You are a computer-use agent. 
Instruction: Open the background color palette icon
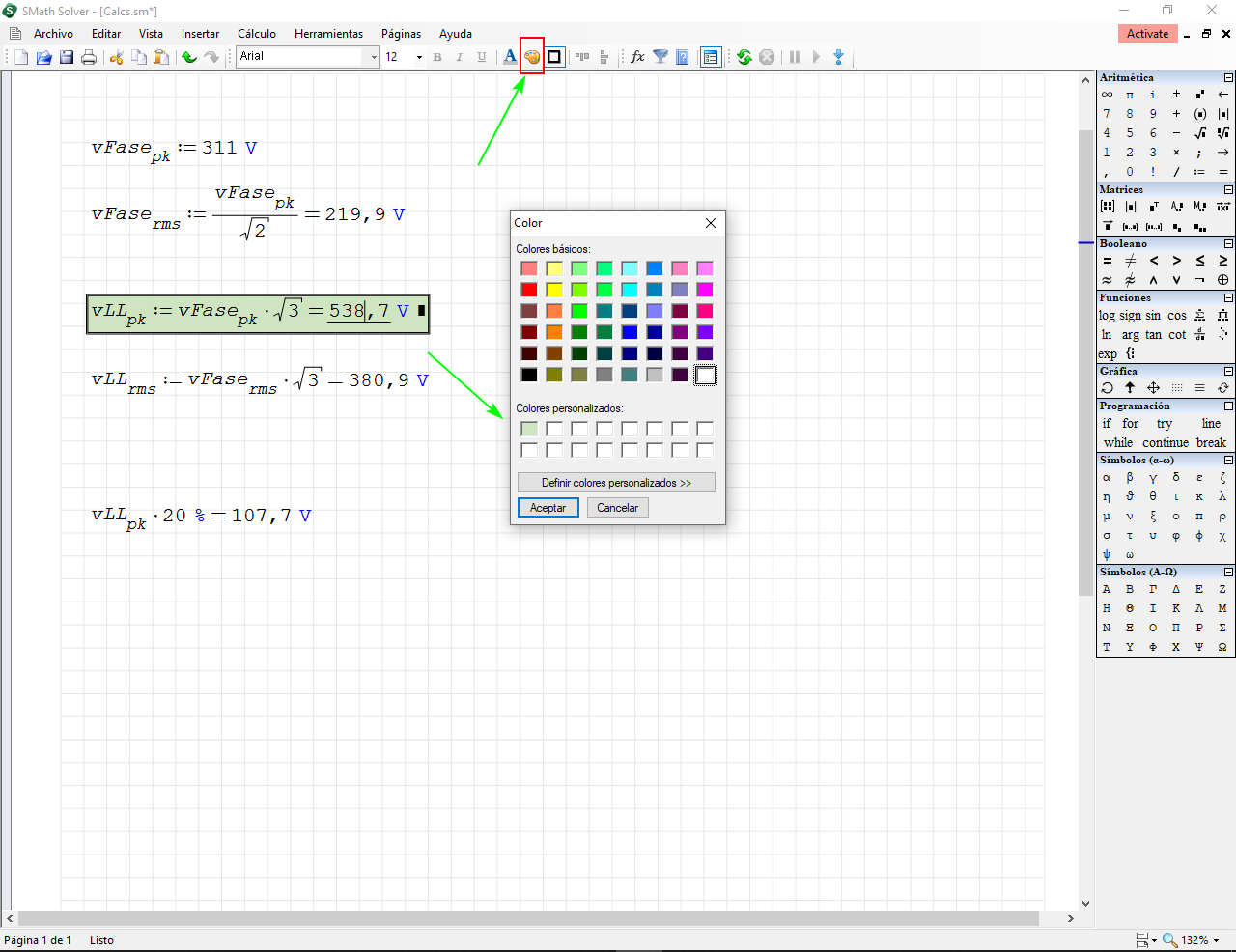(x=532, y=57)
